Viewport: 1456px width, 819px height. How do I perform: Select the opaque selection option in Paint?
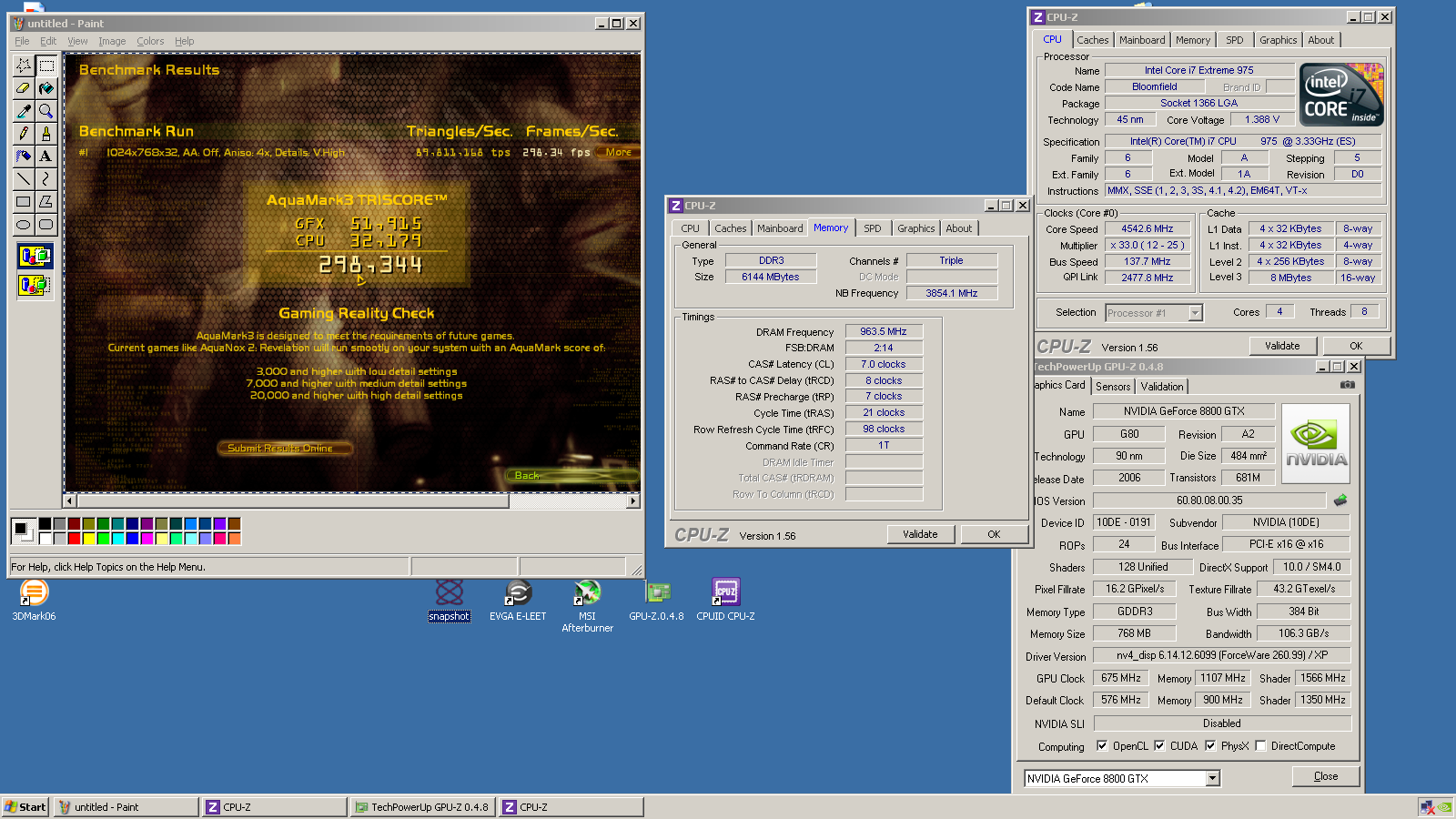point(35,257)
